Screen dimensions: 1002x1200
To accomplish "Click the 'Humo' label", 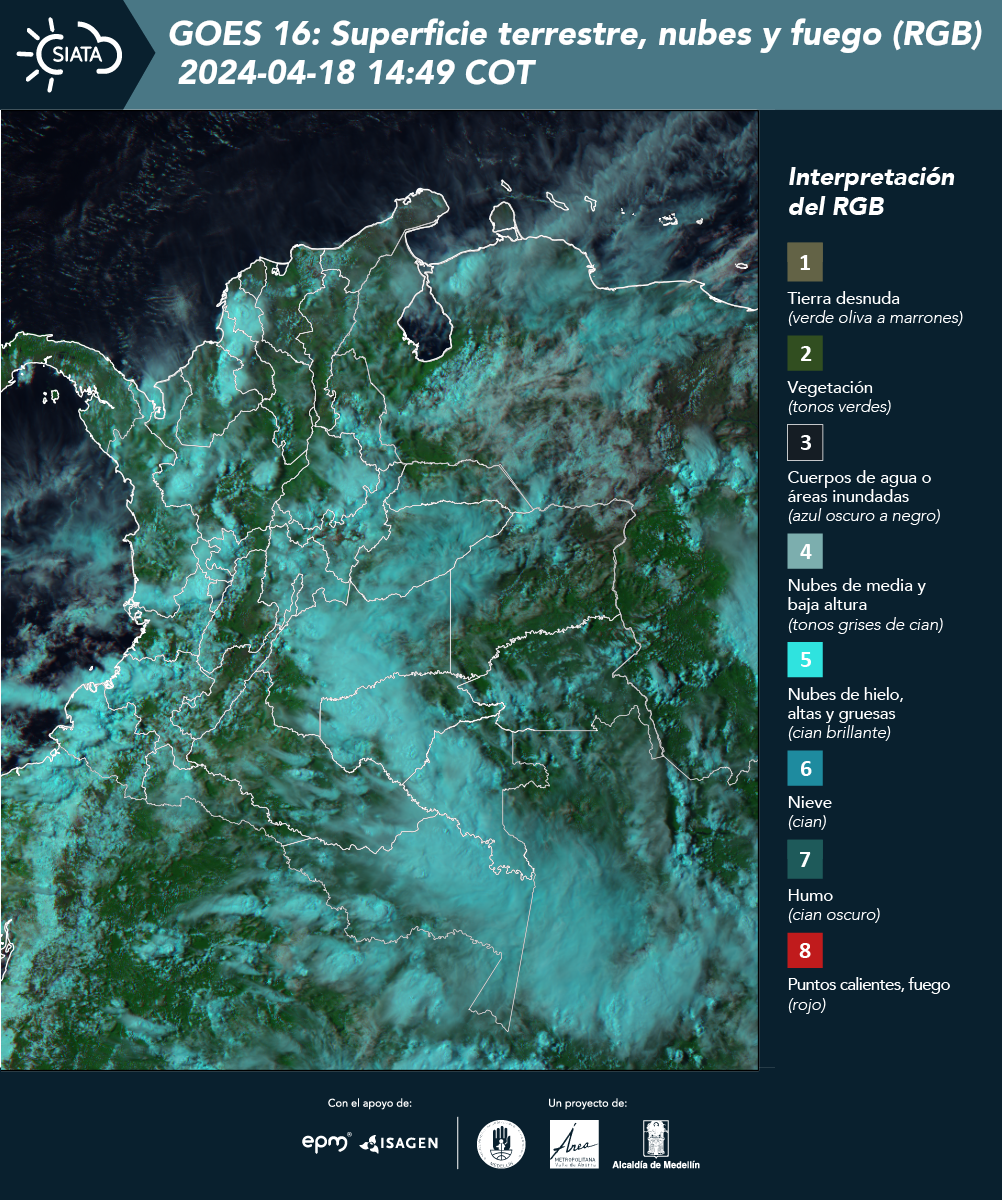I will click(x=810, y=895).
